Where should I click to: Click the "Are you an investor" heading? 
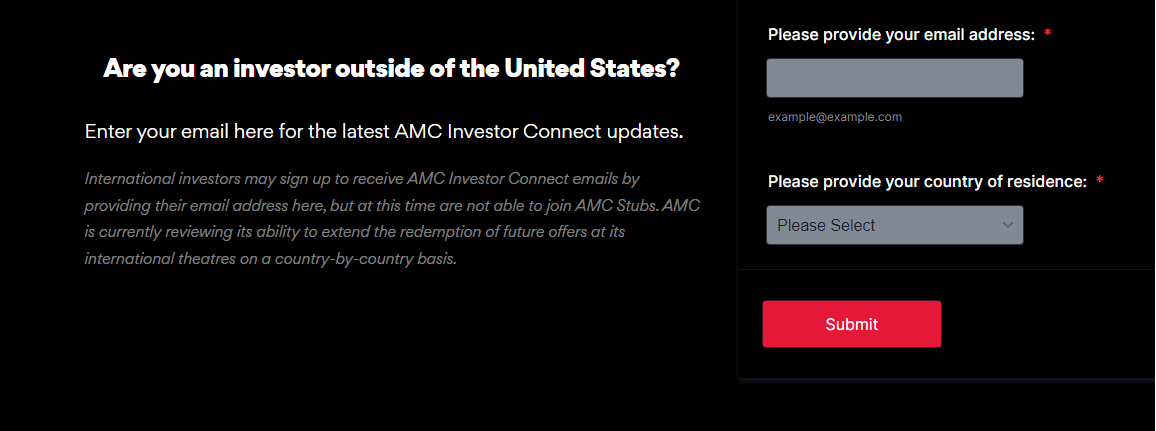[x=391, y=69]
